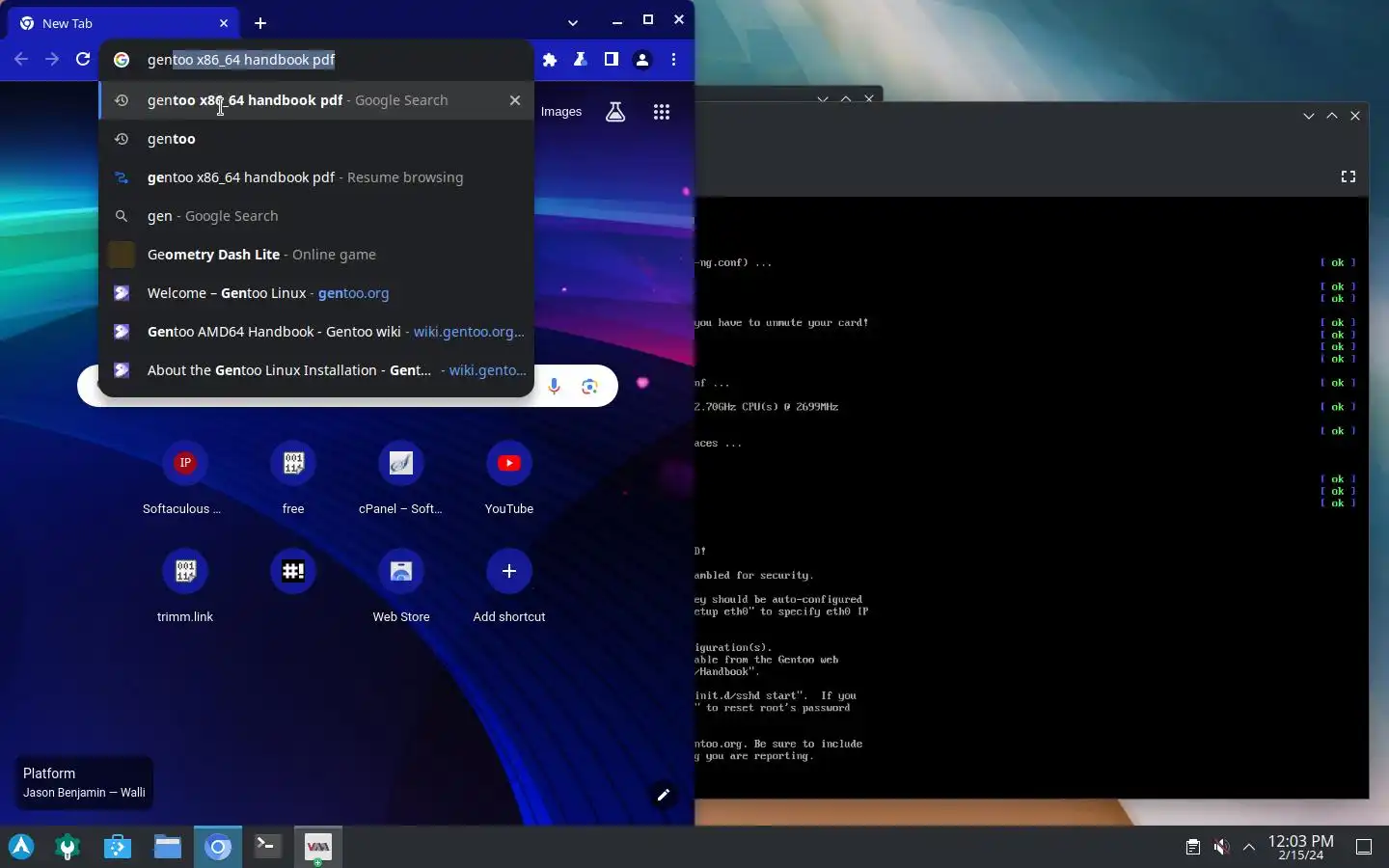Select the Geometry Dash Lite suggestion
Image resolution: width=1389 pixels, height=868 pixels.
point(316,255)
